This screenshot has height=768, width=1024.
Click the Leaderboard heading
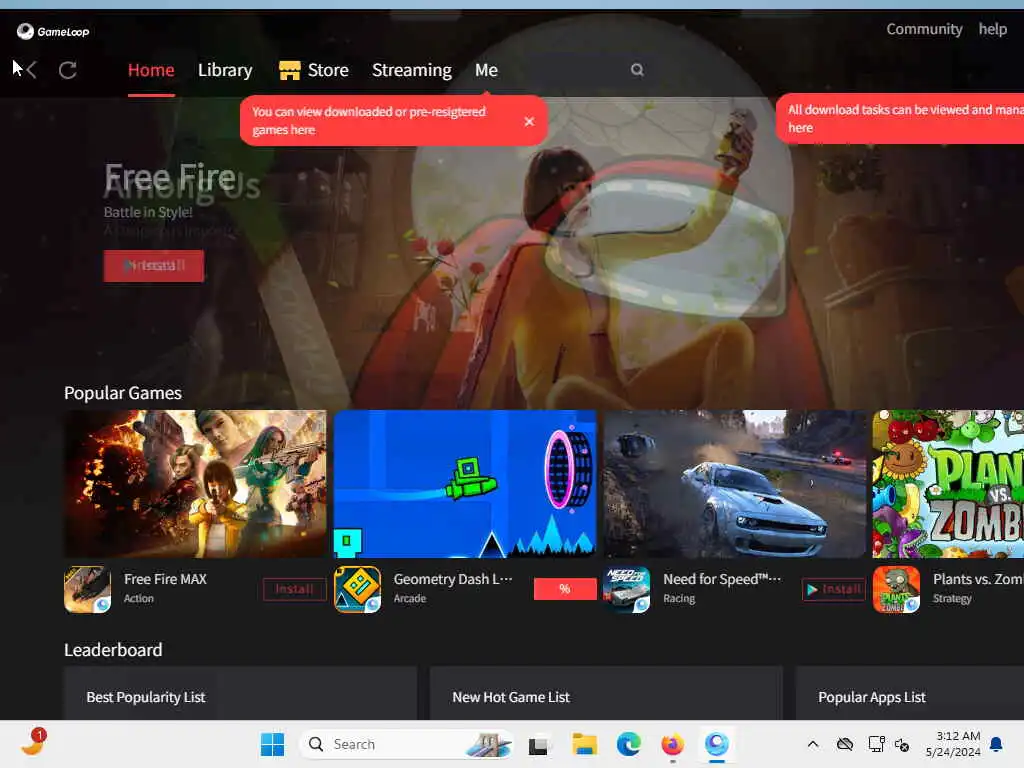113,650
